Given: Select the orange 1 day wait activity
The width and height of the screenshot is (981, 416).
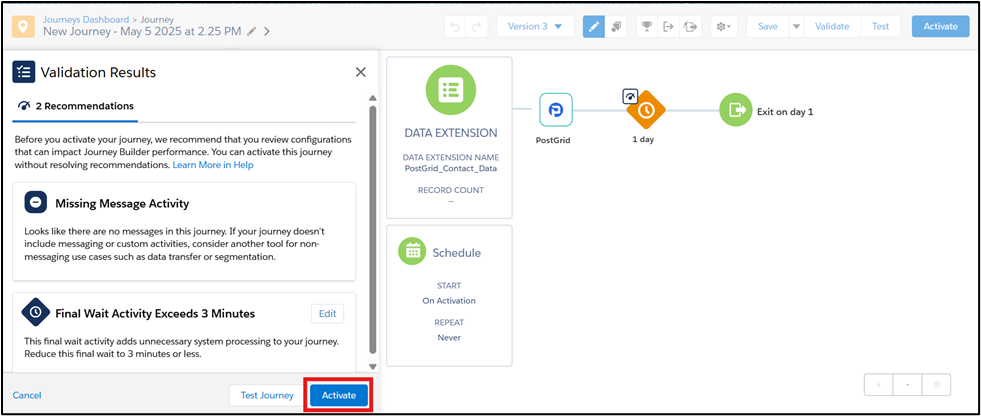Looking at the screenshot, I should click(x=646, y=111).
